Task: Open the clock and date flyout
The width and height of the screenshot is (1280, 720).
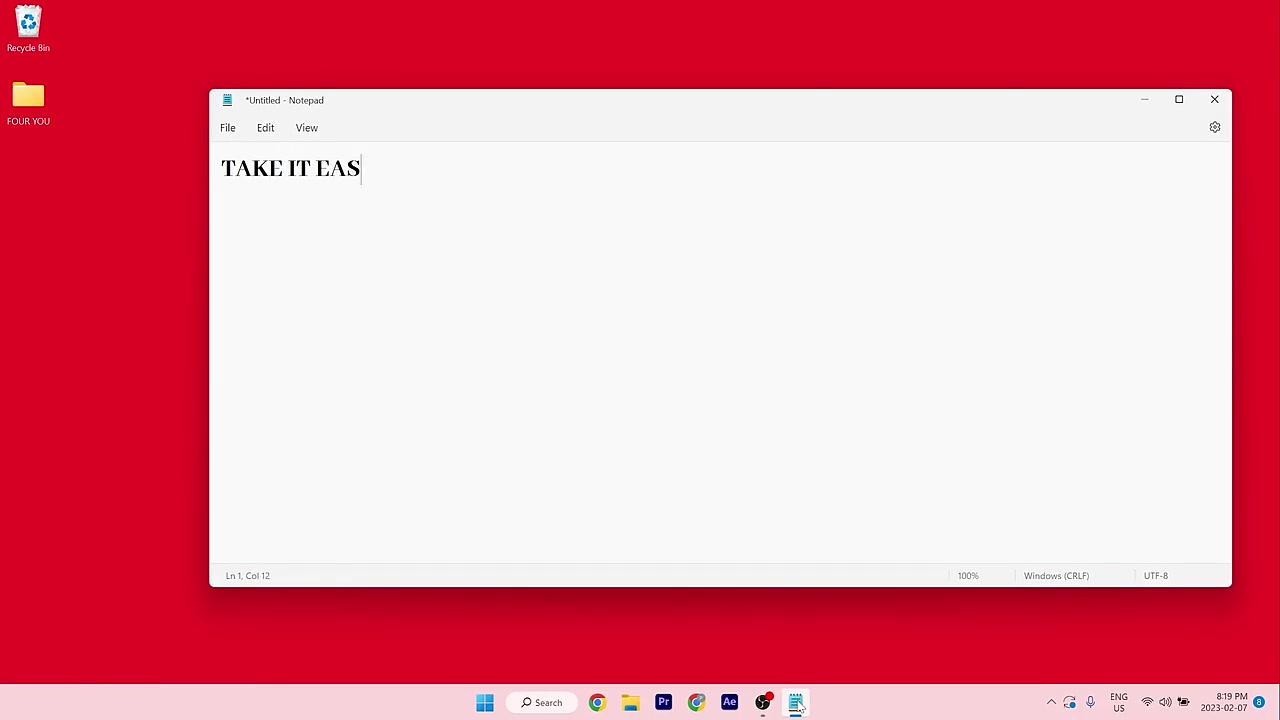Action: click(1231, 702)
